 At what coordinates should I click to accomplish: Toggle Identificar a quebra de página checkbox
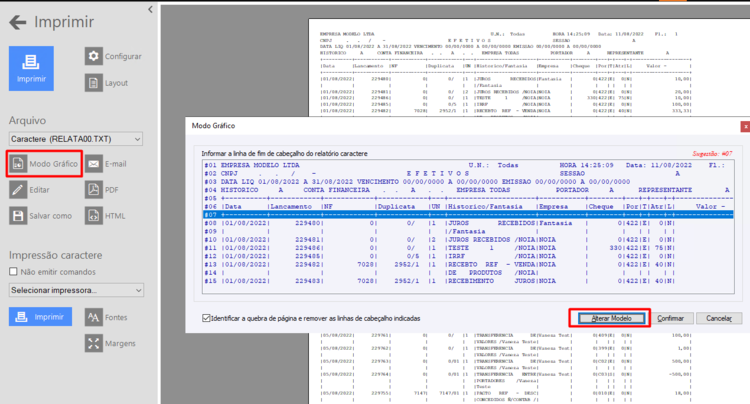tap(206, 318)
